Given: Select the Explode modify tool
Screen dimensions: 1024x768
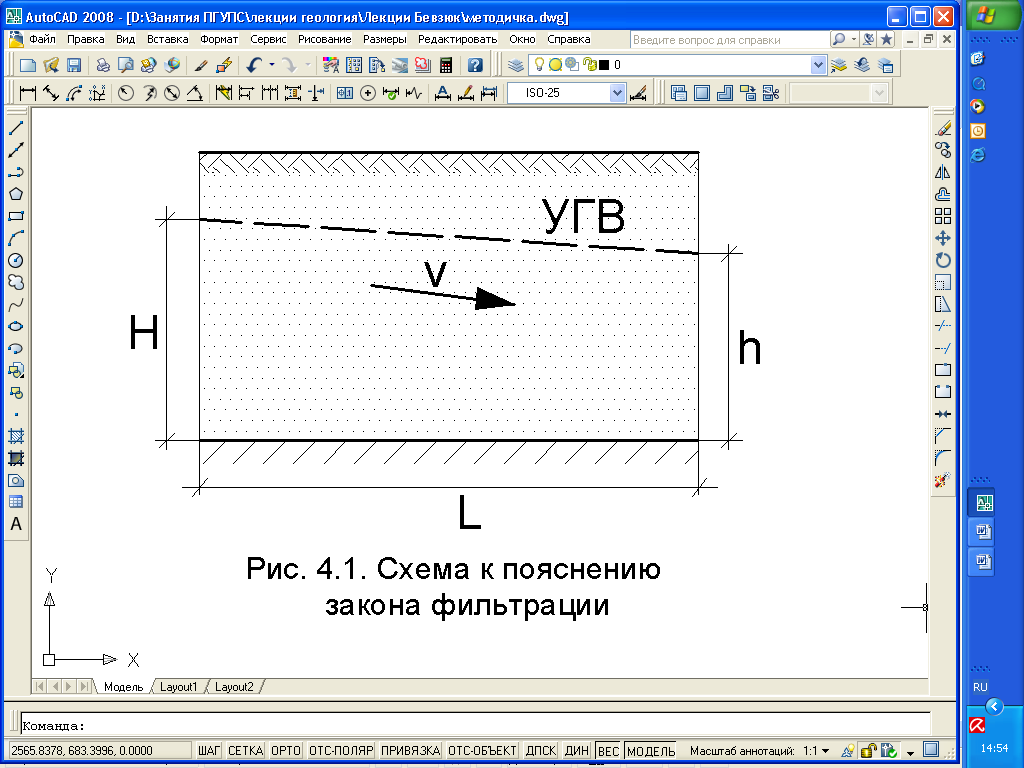Looking at the screenshot, I should click(x=942, y=481).
